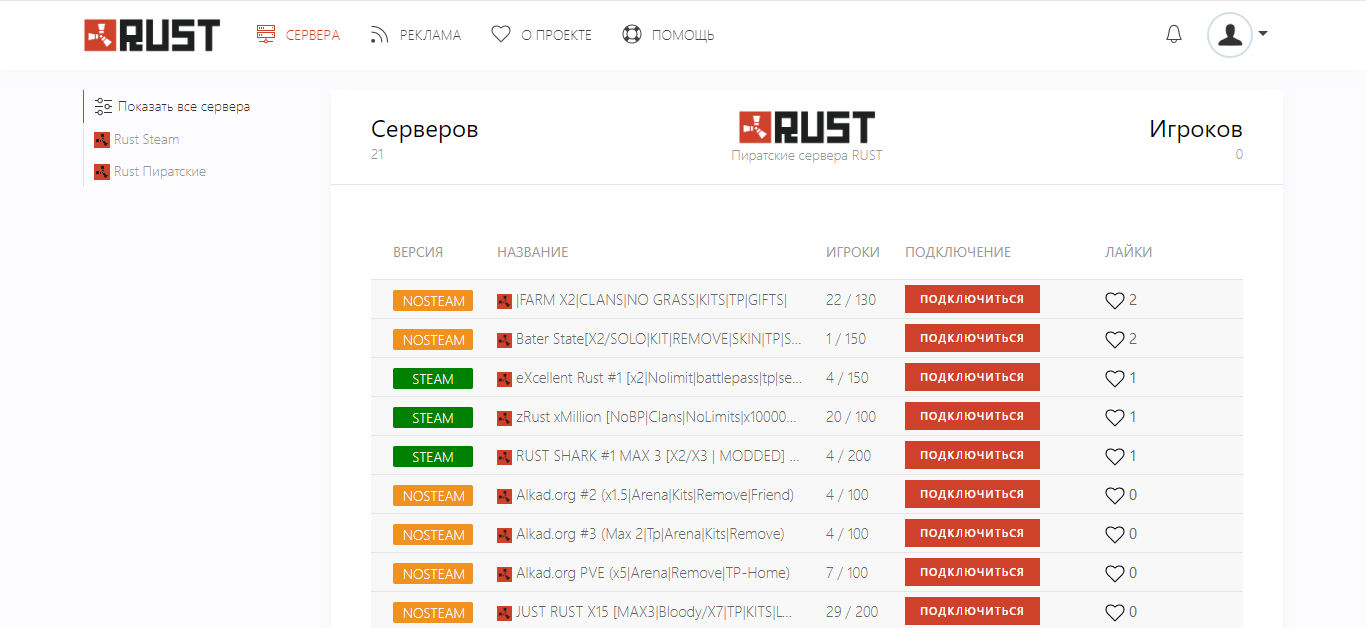Click the Rust icon beside Rust Steam
Screen dimensions: 1366x628
coord(101,140)
